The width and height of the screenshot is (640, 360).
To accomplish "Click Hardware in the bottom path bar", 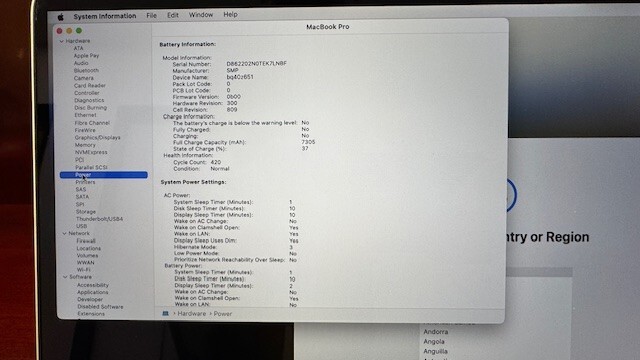I will pos(191,313).
